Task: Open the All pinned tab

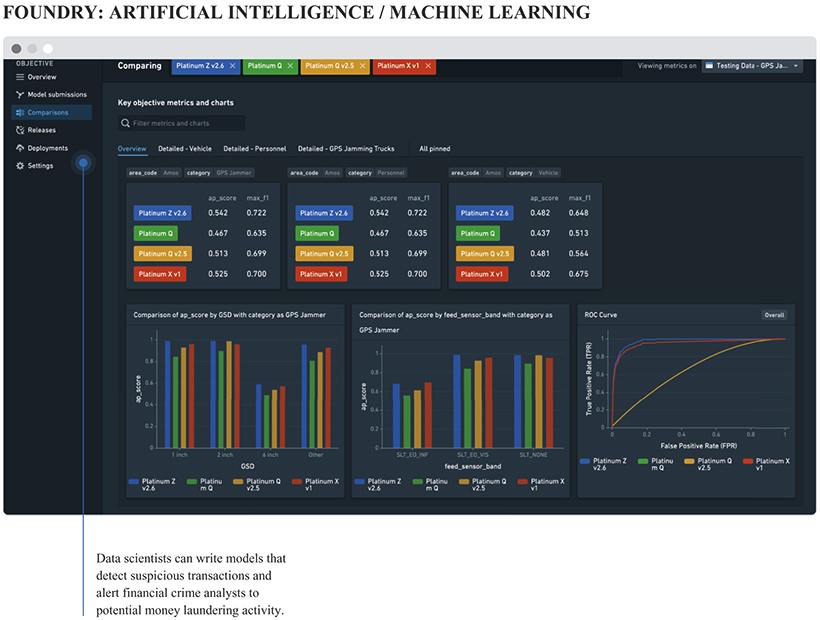Action: pyautogui.click(x=434, y=149)
